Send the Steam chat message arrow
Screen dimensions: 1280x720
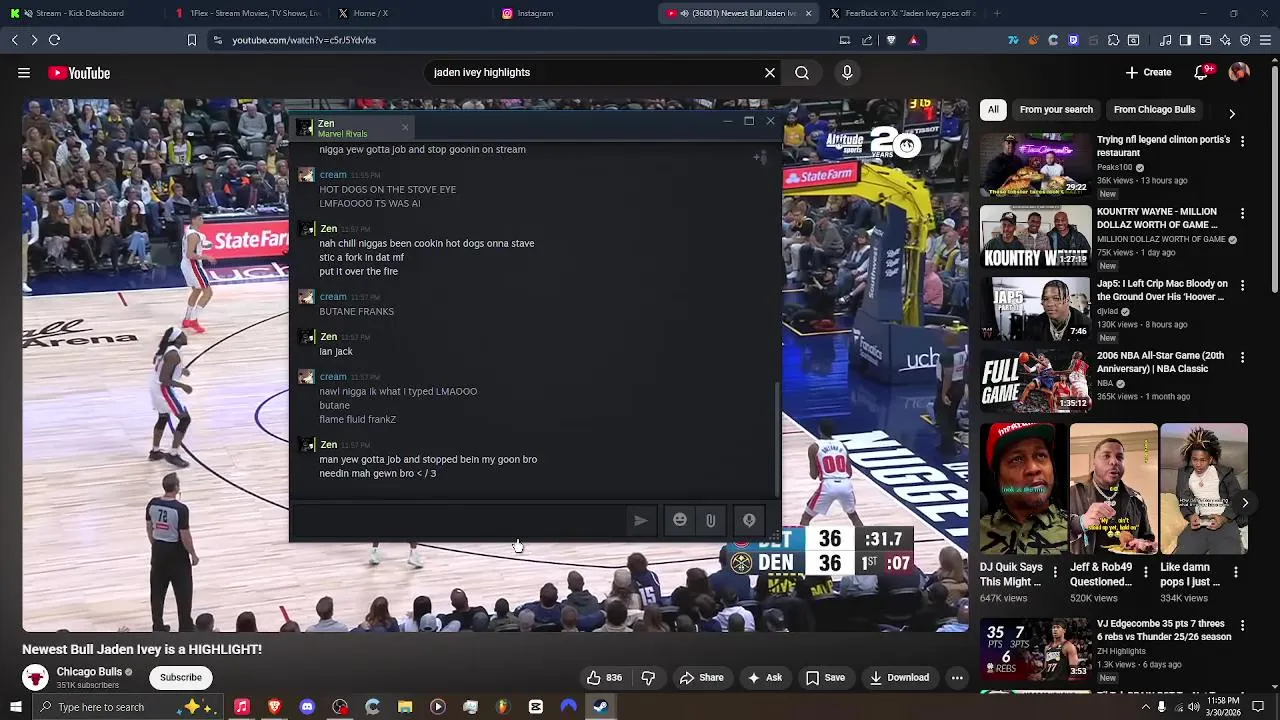641,520
